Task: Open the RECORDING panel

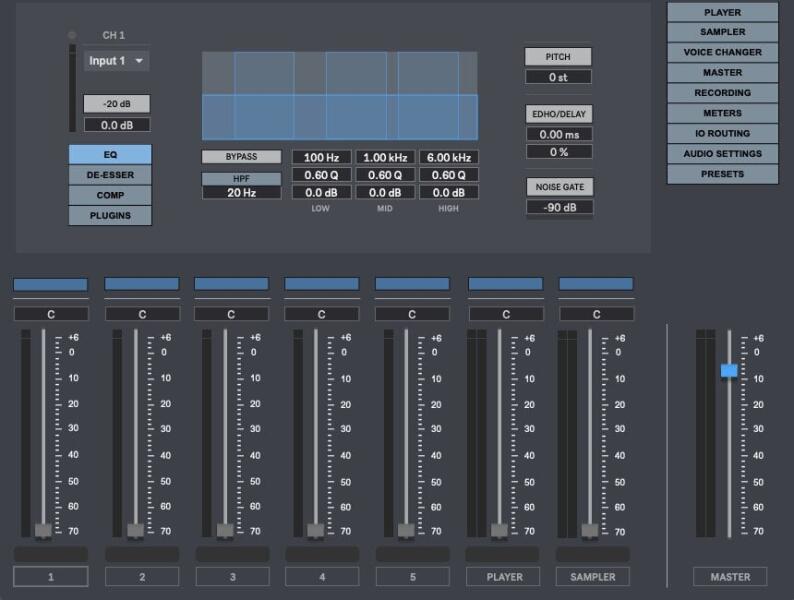Action: [723, 93]
